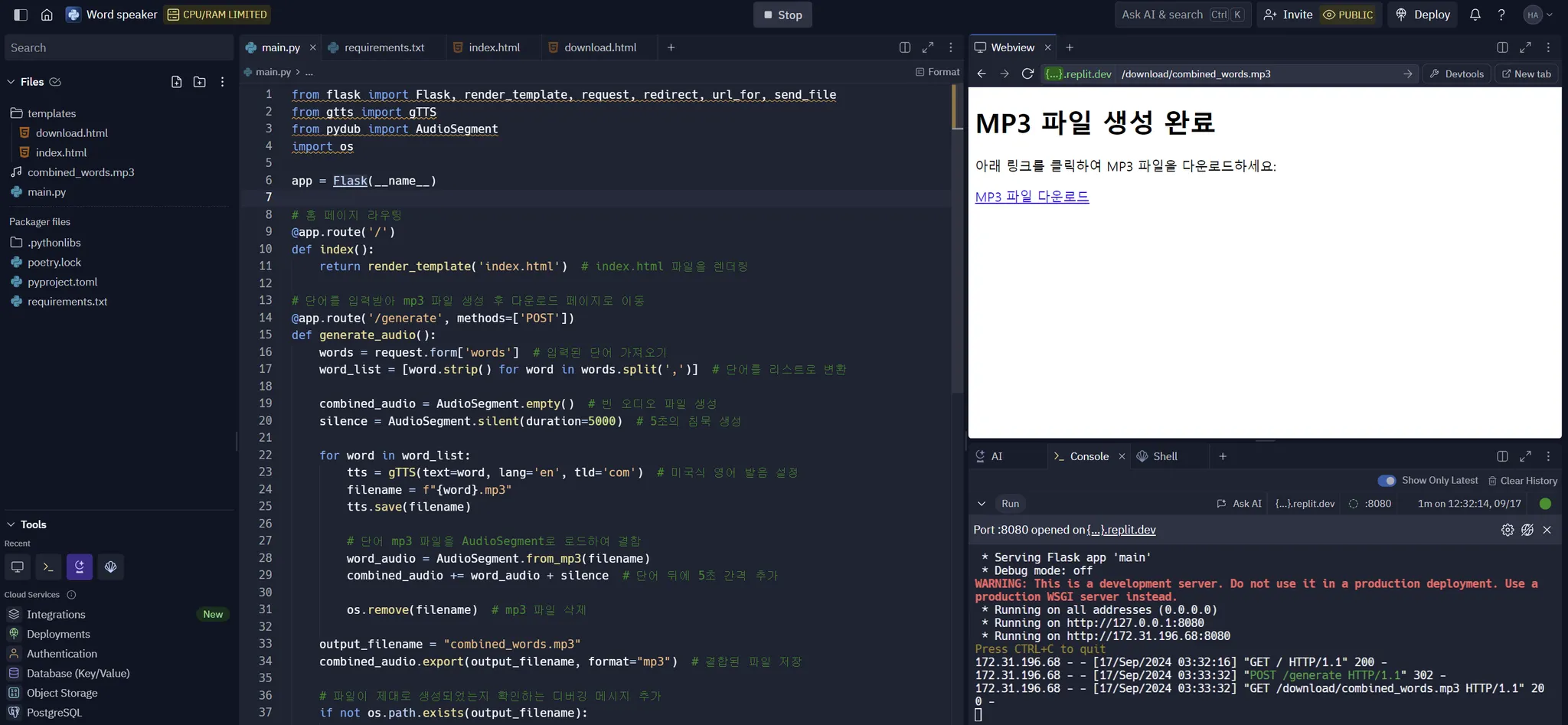Open the help question mark icon

pyautogui.click(x=1501, y=15)
